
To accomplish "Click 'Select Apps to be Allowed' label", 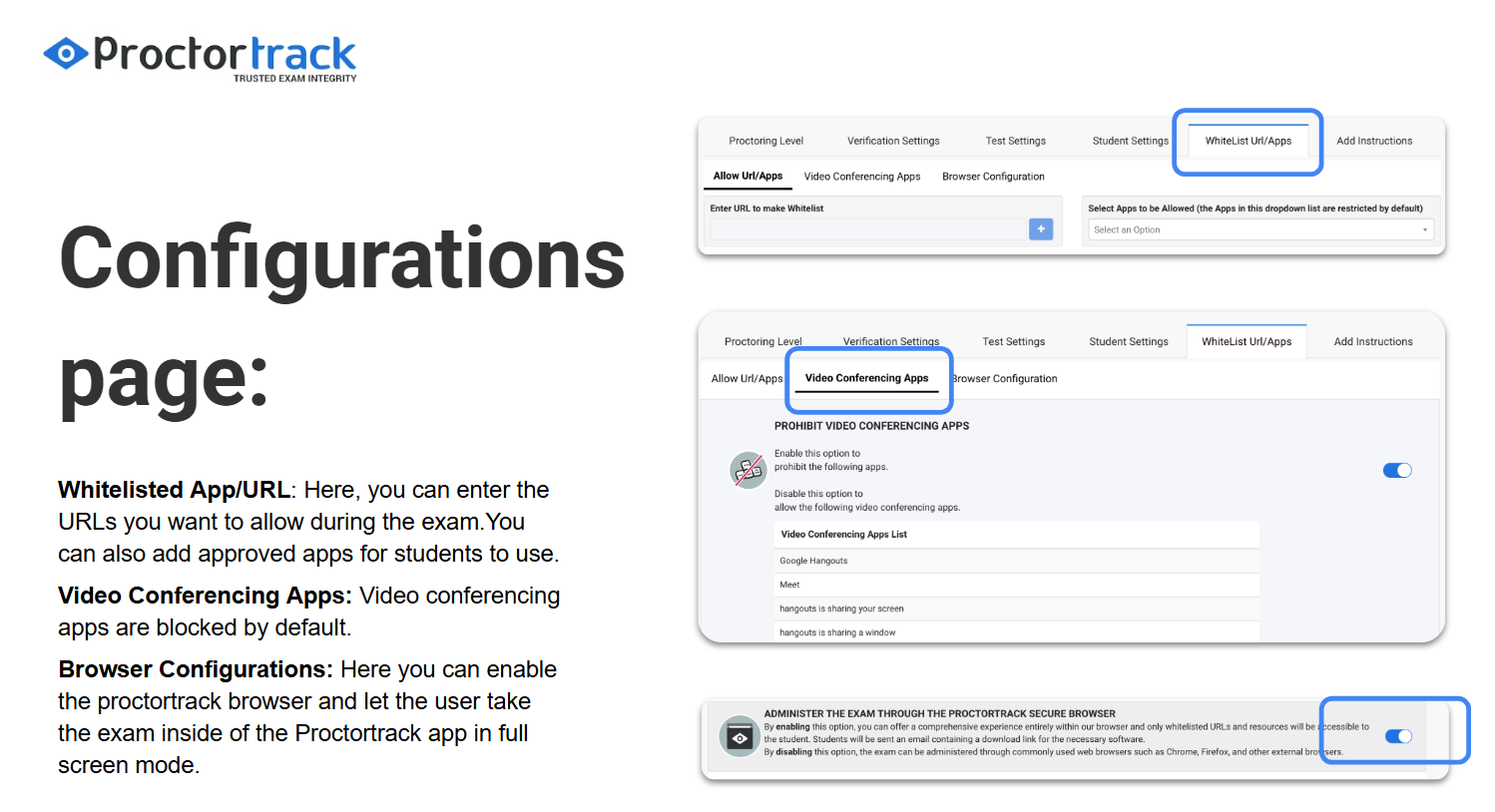I will (x=1254, y=208).
